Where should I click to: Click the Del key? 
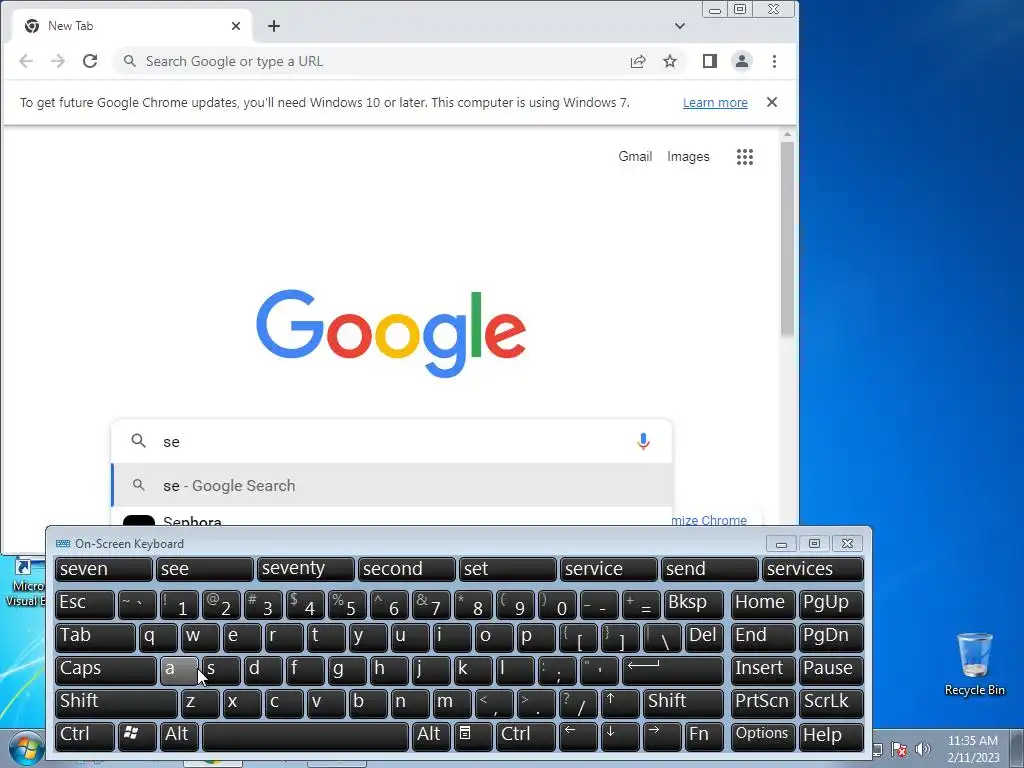pyautogui.click(x=704, y=637)
